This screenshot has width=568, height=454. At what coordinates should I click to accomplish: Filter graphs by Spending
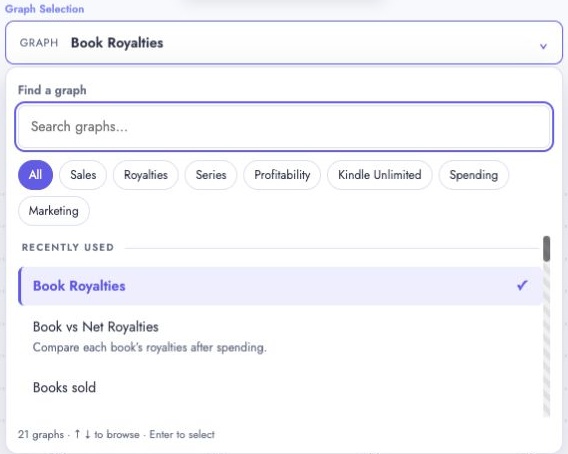[x=473, y=175]
